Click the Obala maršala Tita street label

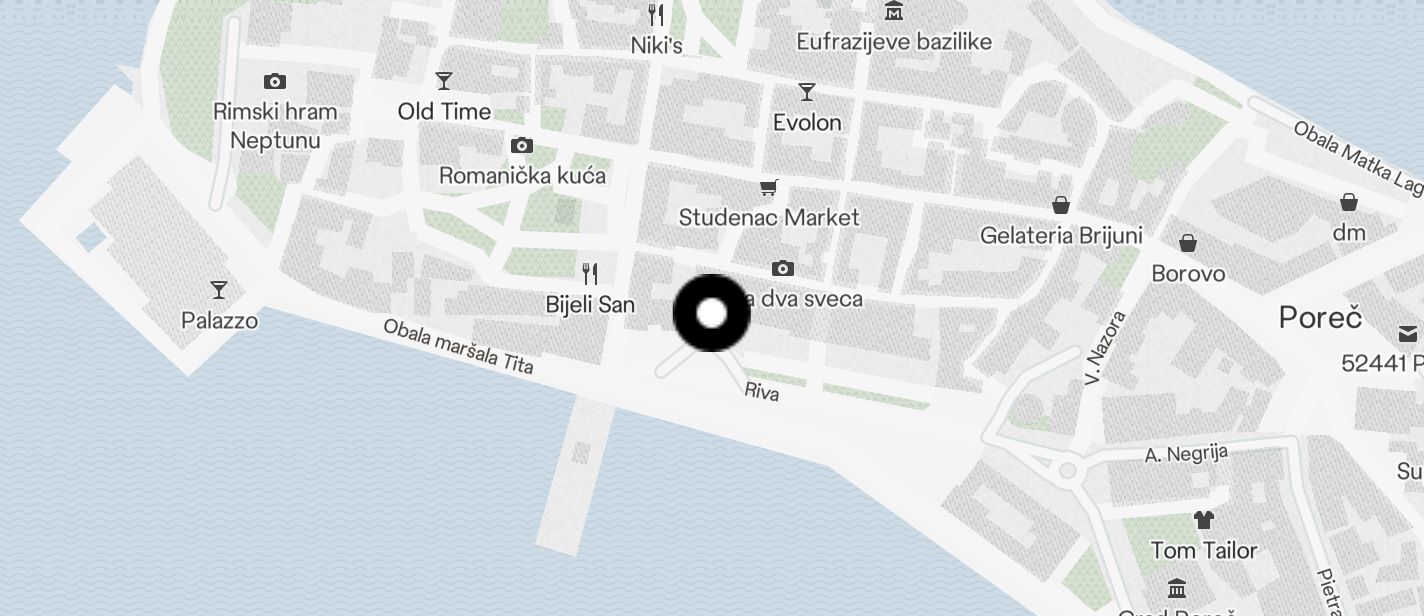[x=459, y=346]
